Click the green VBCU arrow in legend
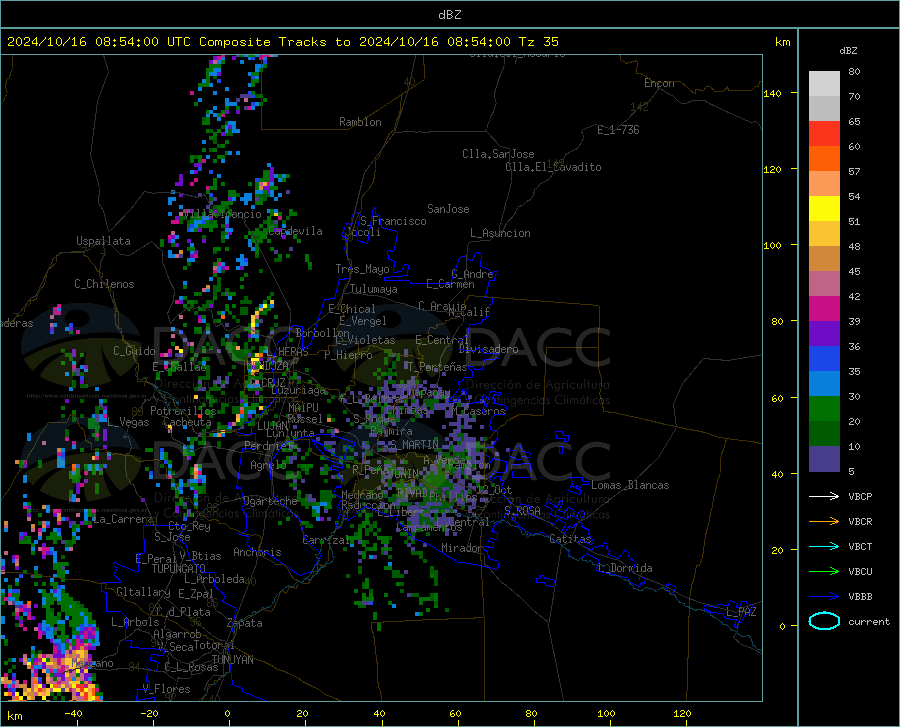The width and height of the screenshot is (900, 727). (824, 572)
